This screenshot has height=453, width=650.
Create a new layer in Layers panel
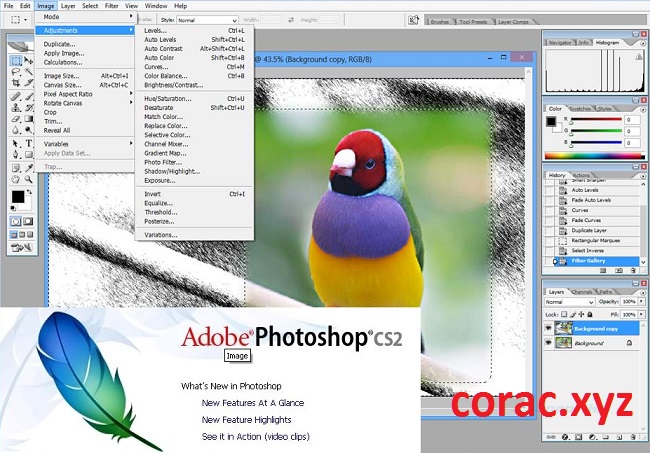(x=619, y=437)
